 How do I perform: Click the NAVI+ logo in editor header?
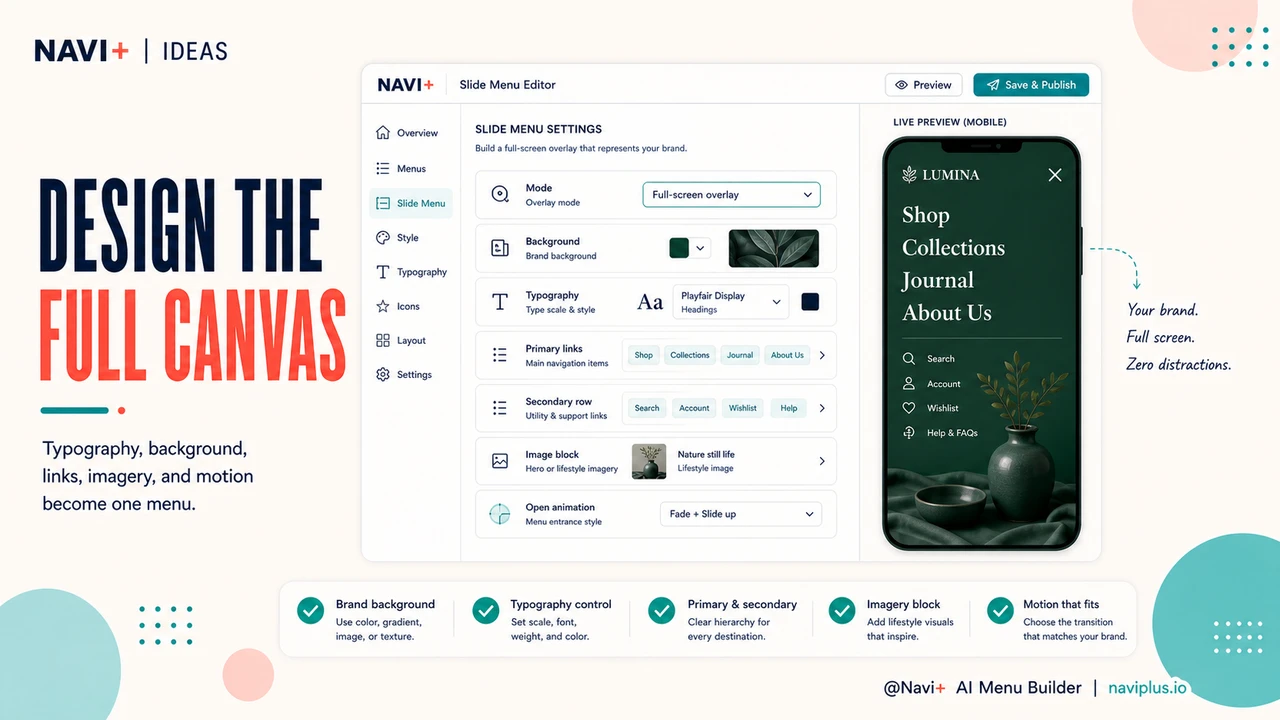pos(406,85)
